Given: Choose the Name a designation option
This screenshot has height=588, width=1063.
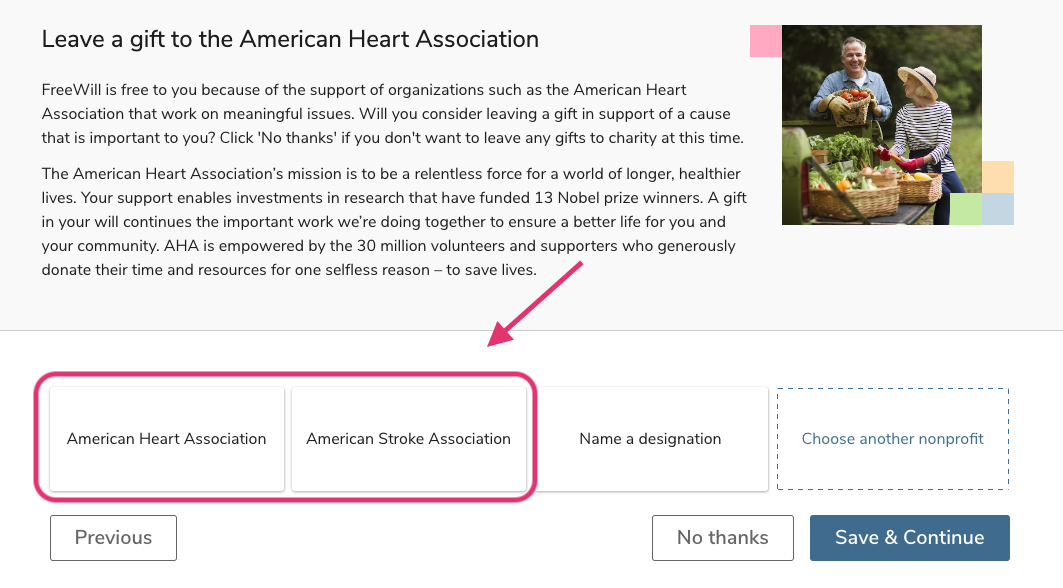Looking at the screenshot, I should pos(650,439).
